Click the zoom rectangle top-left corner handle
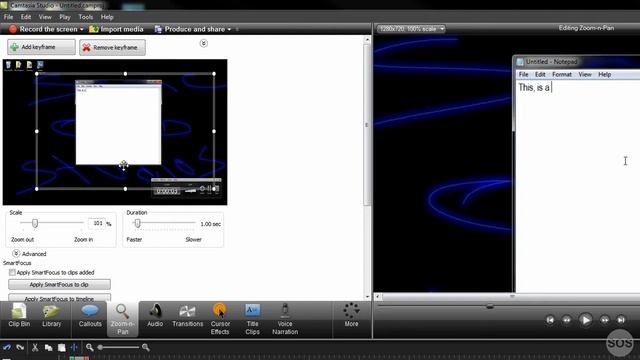The image size is (640, 360). [x=37, y=74]
